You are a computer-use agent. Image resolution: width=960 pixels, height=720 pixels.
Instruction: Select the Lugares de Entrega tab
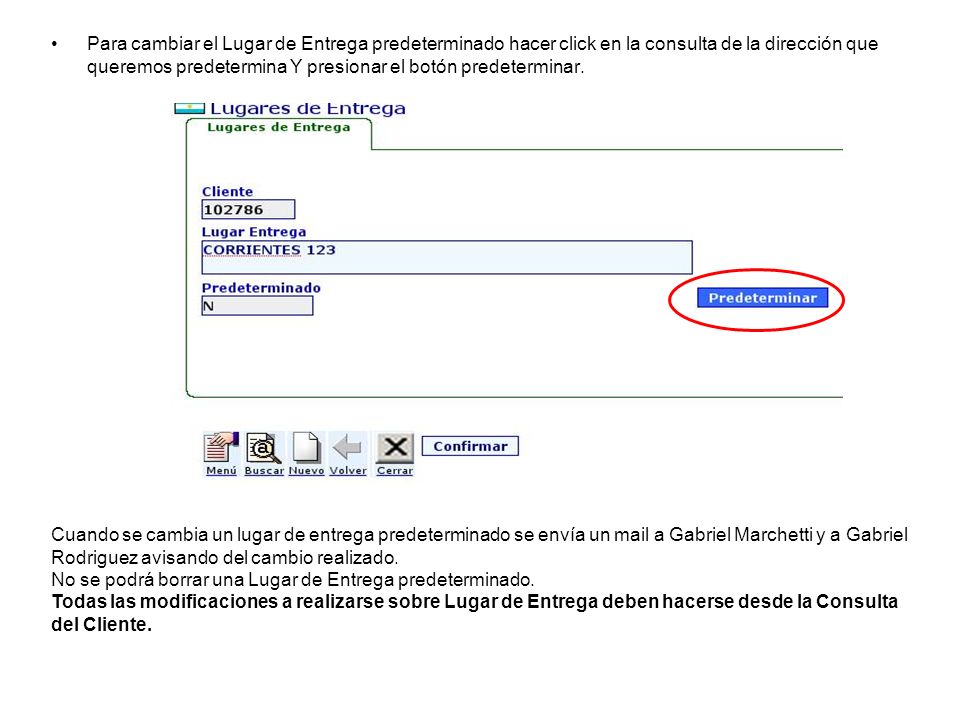tap(279, 127)
